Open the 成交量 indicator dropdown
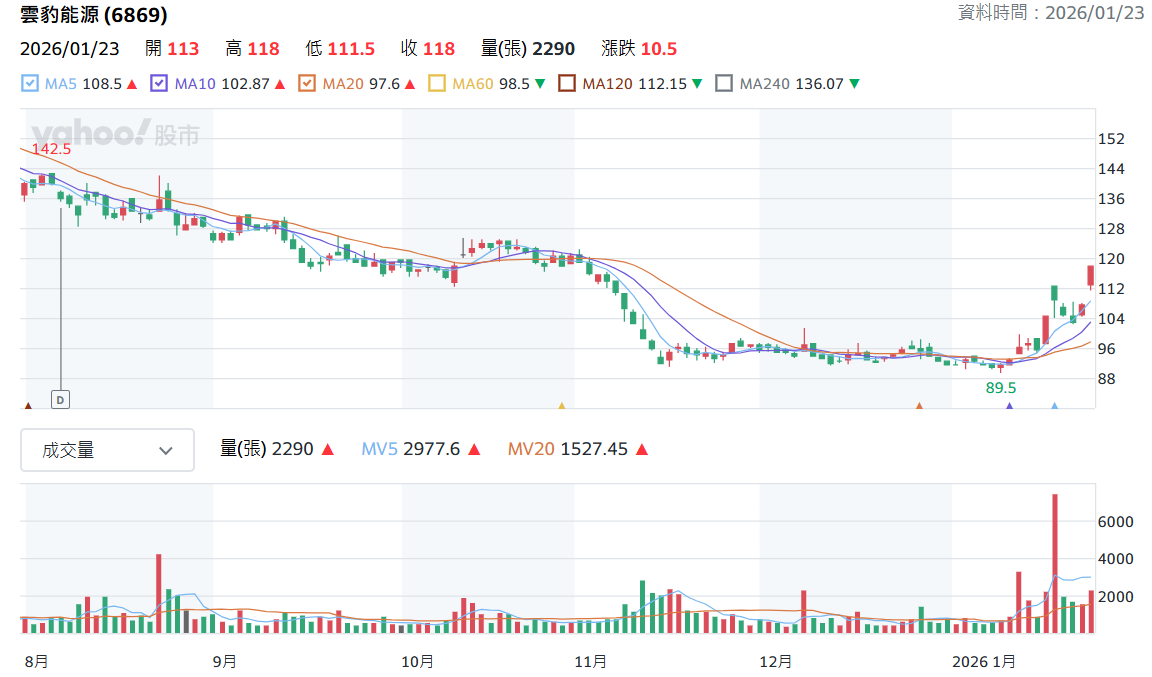The image size is (1152, 677). pos(107,450)
